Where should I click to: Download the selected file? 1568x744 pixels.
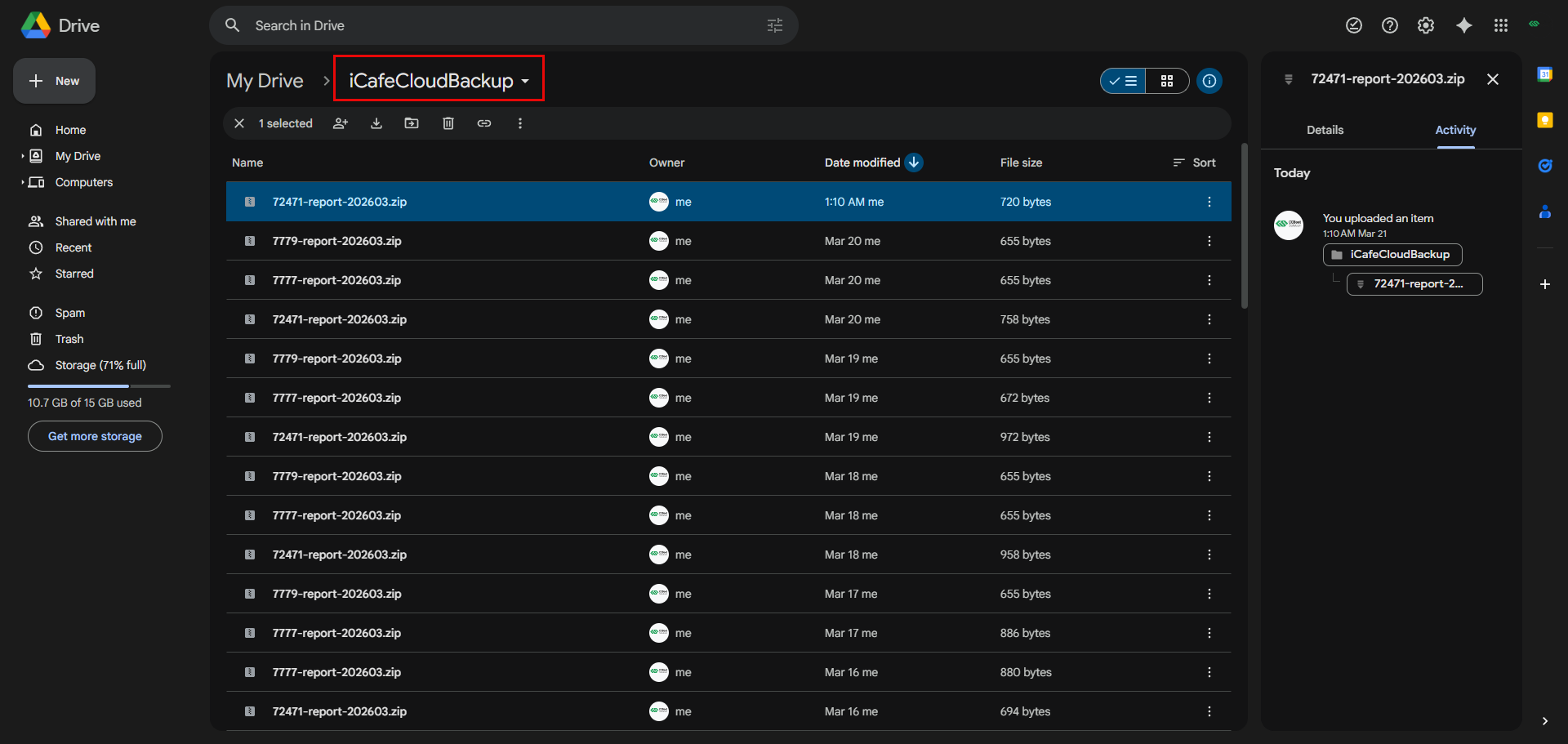376,123
